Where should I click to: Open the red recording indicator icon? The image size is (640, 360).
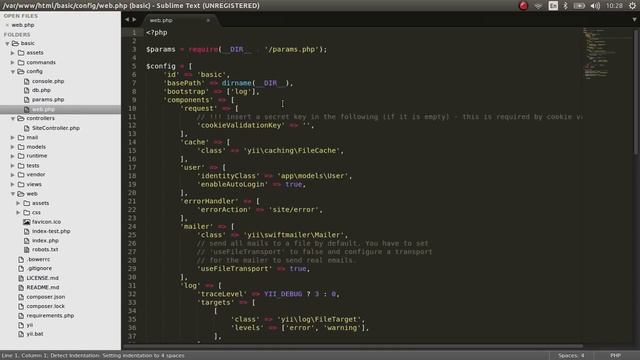tap(523, 6)
